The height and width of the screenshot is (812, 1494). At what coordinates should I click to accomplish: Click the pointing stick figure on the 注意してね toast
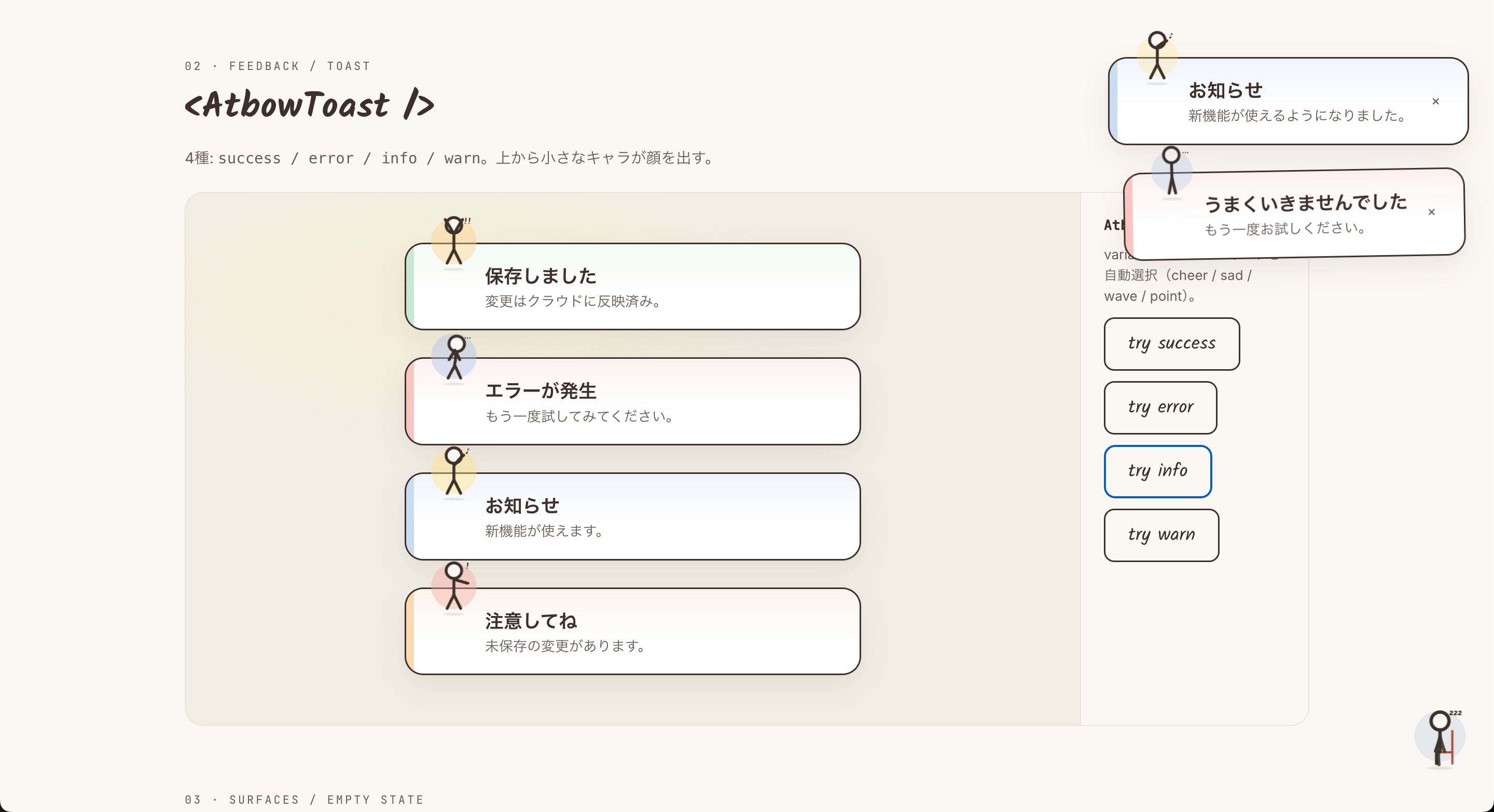(454, 586)
